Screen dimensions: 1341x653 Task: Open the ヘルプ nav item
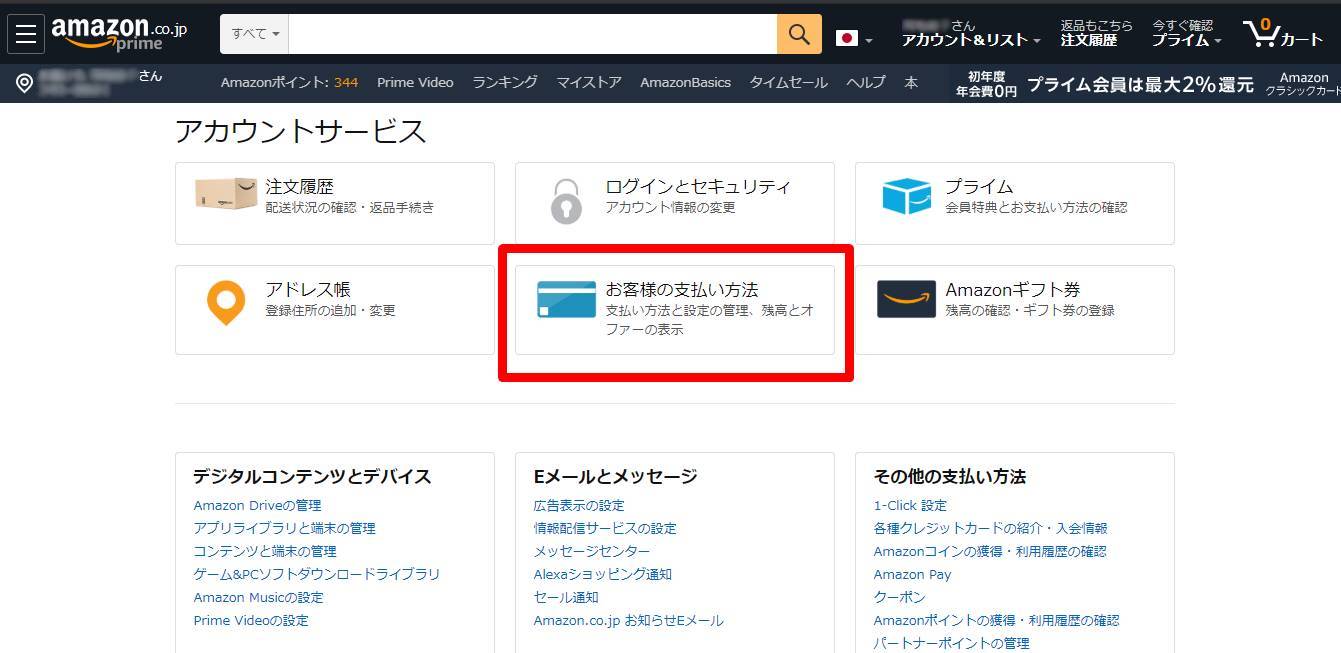pos(866,83)
